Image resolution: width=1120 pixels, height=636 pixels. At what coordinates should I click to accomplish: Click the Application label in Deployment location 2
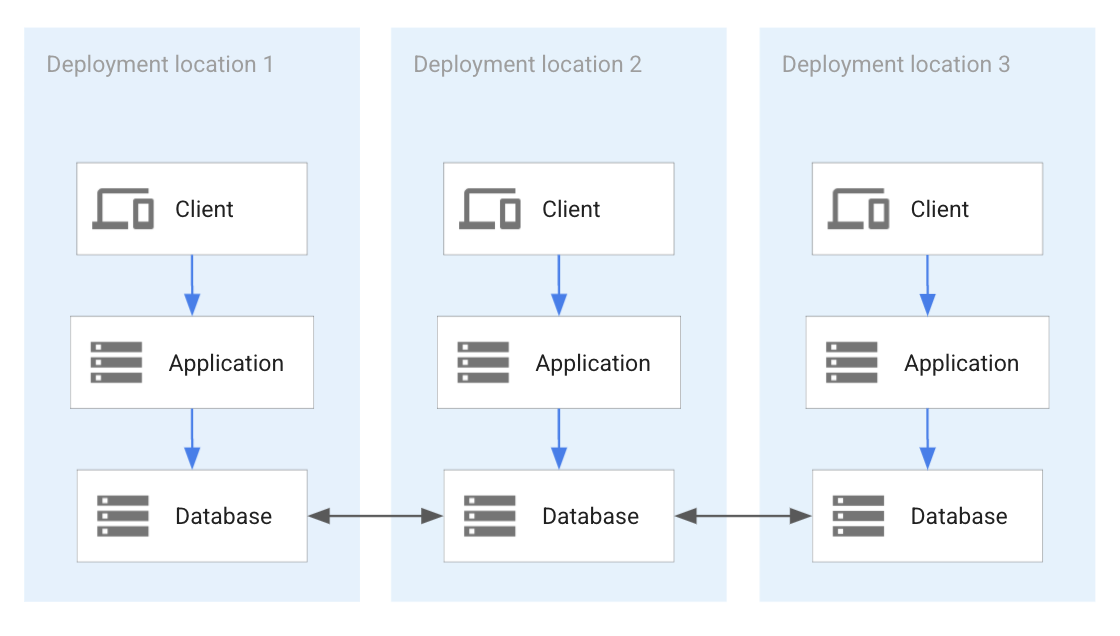pos(592,362)
